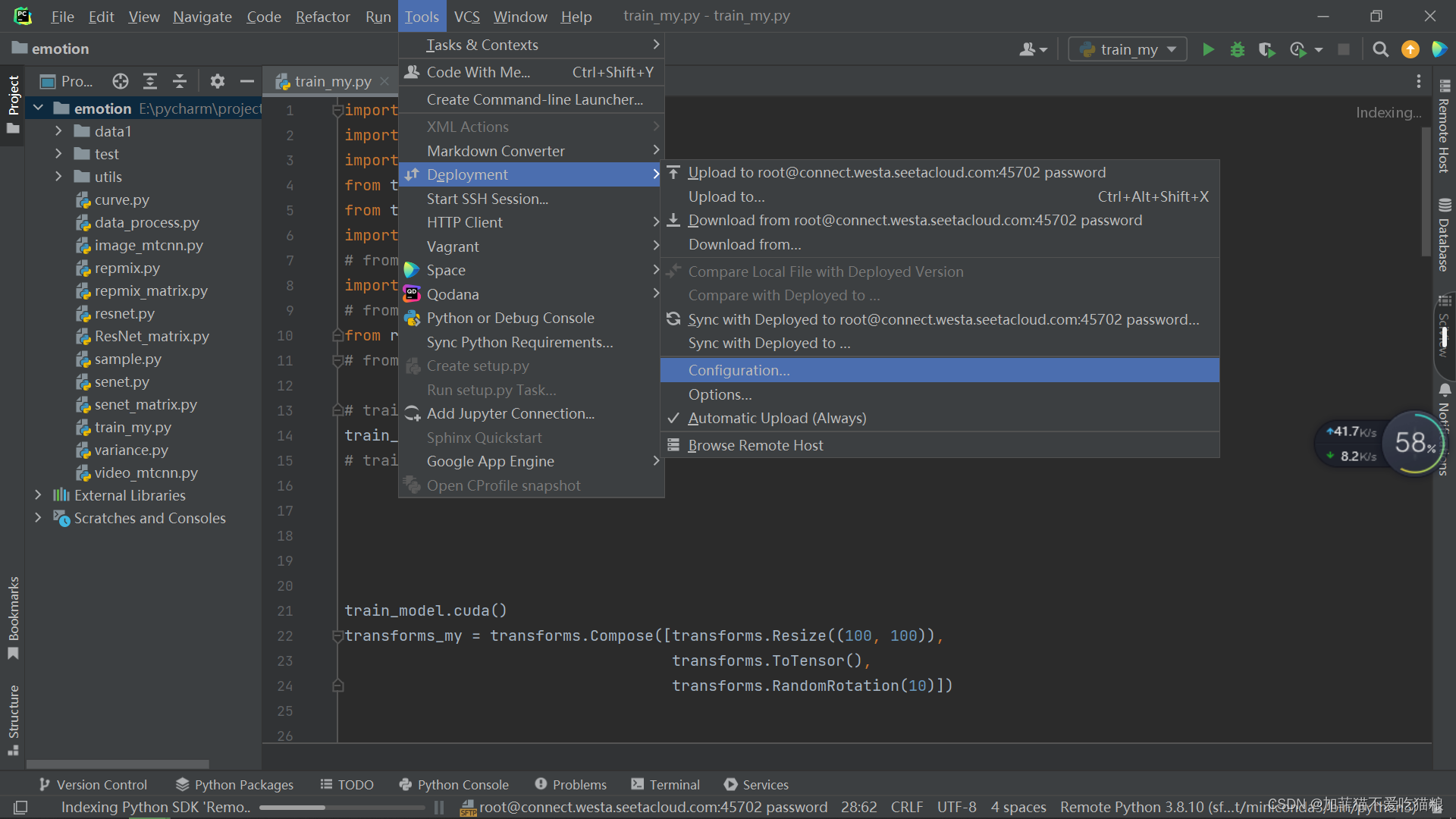Click the Run button in toolbar
The height and width of the screenshot is (819, 1456).
[x=1208, y=49]
